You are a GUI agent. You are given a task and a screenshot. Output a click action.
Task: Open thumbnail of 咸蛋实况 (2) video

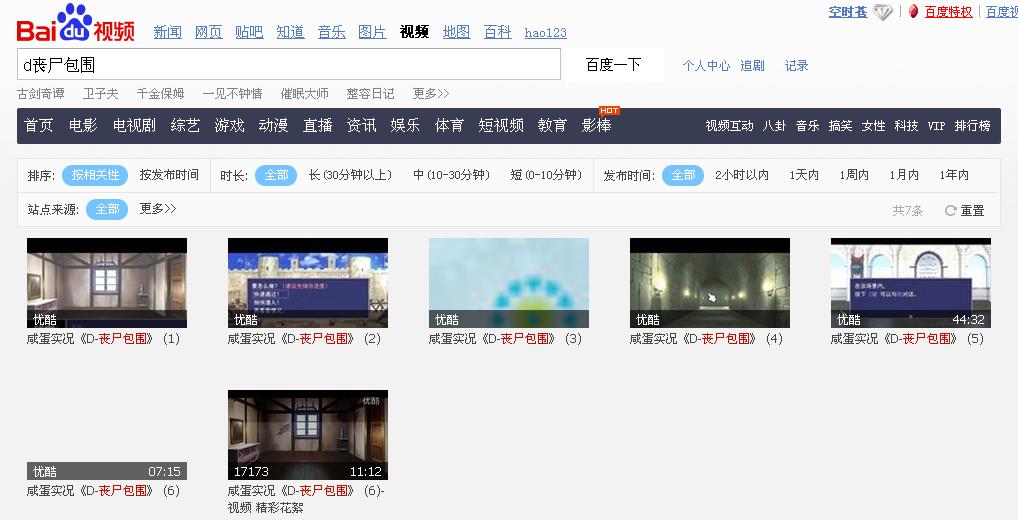(308, 283)
